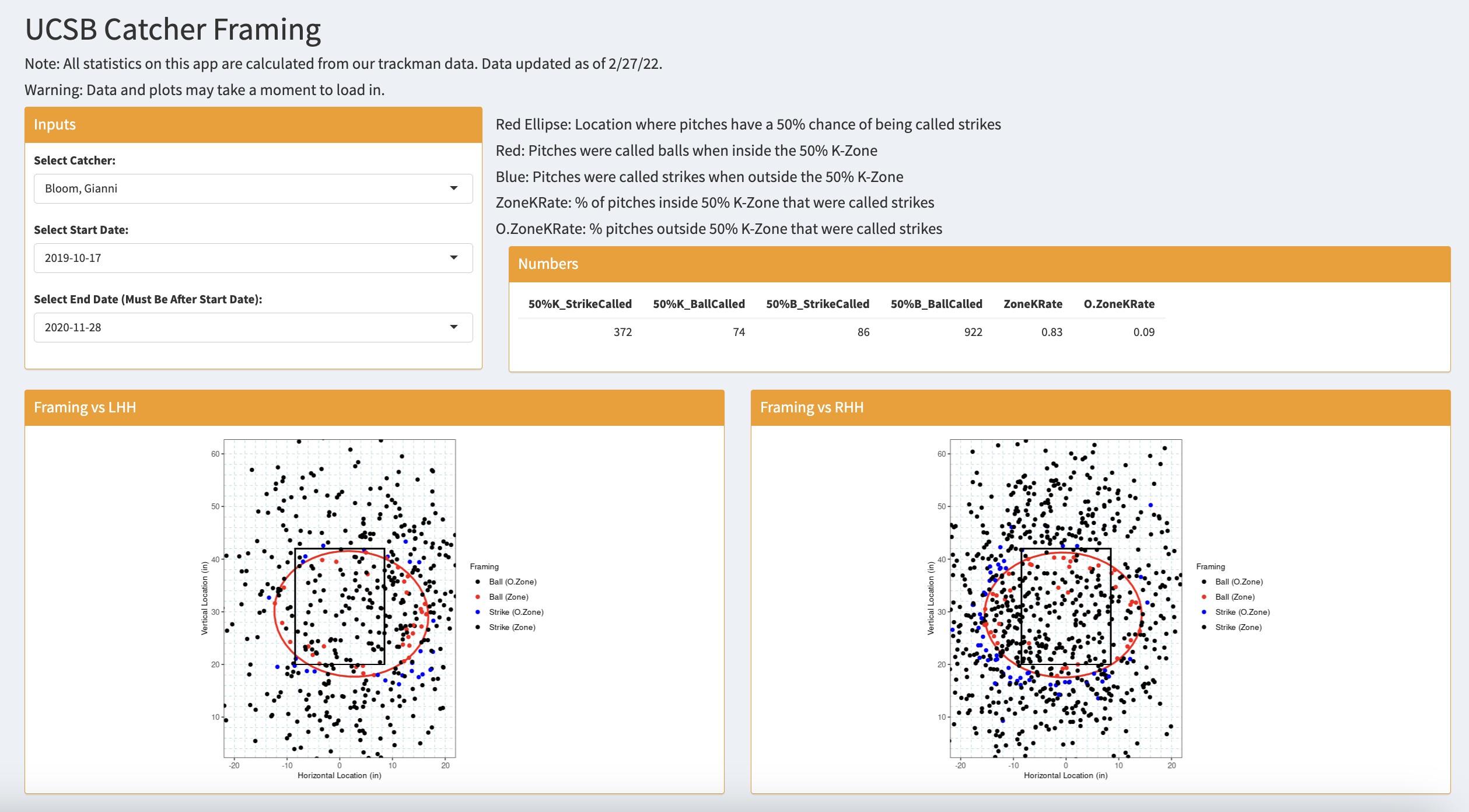Click the Ball (O.Zone) legend dot in the LHH plot
Screen dimensions: 1469x812
tap(478, 582)
